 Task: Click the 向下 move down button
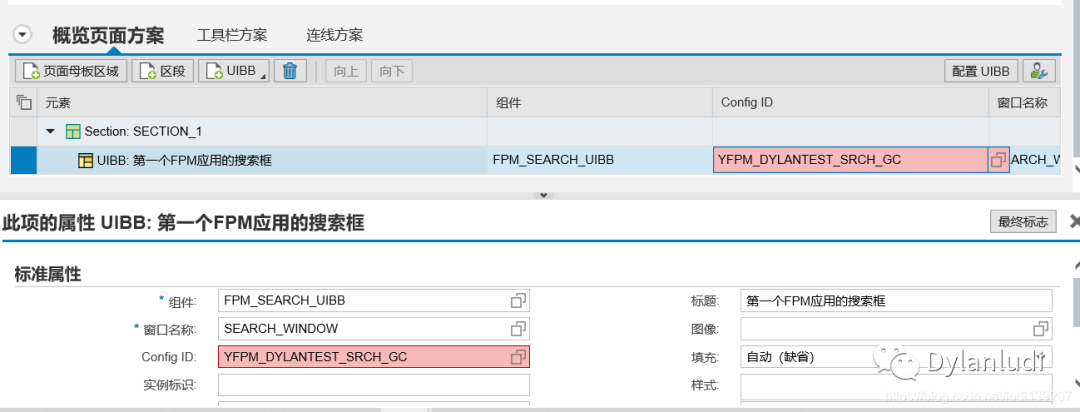tap(392, 71)
